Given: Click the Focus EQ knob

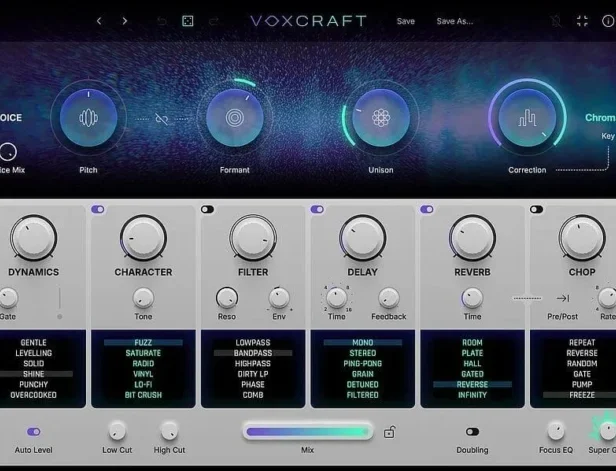Looking at the screenshot, I should tap(556, 431).
